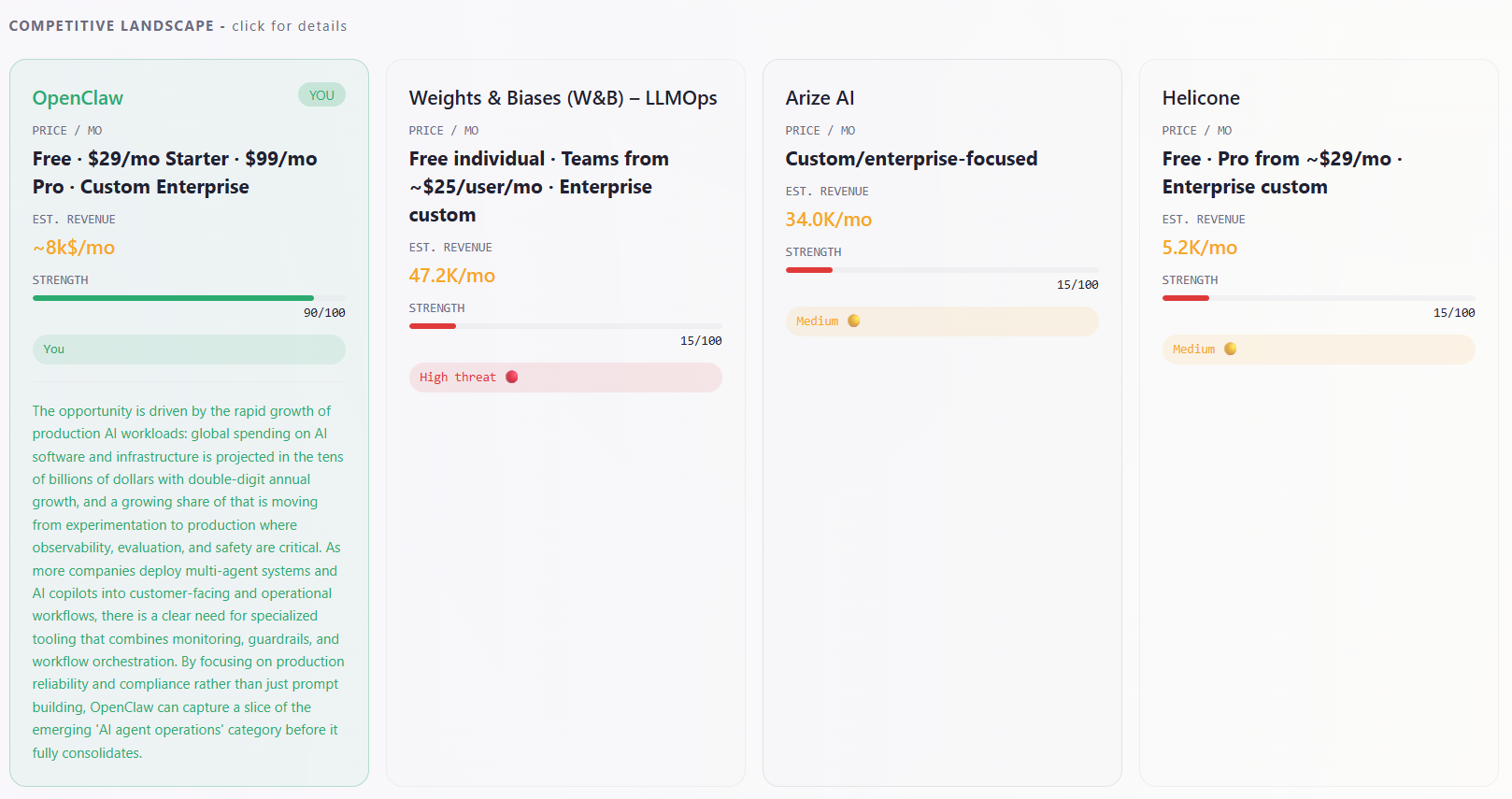Click OpenClaw's green opportunity description paragraph

pyautogui.click(x=189, y=581)
